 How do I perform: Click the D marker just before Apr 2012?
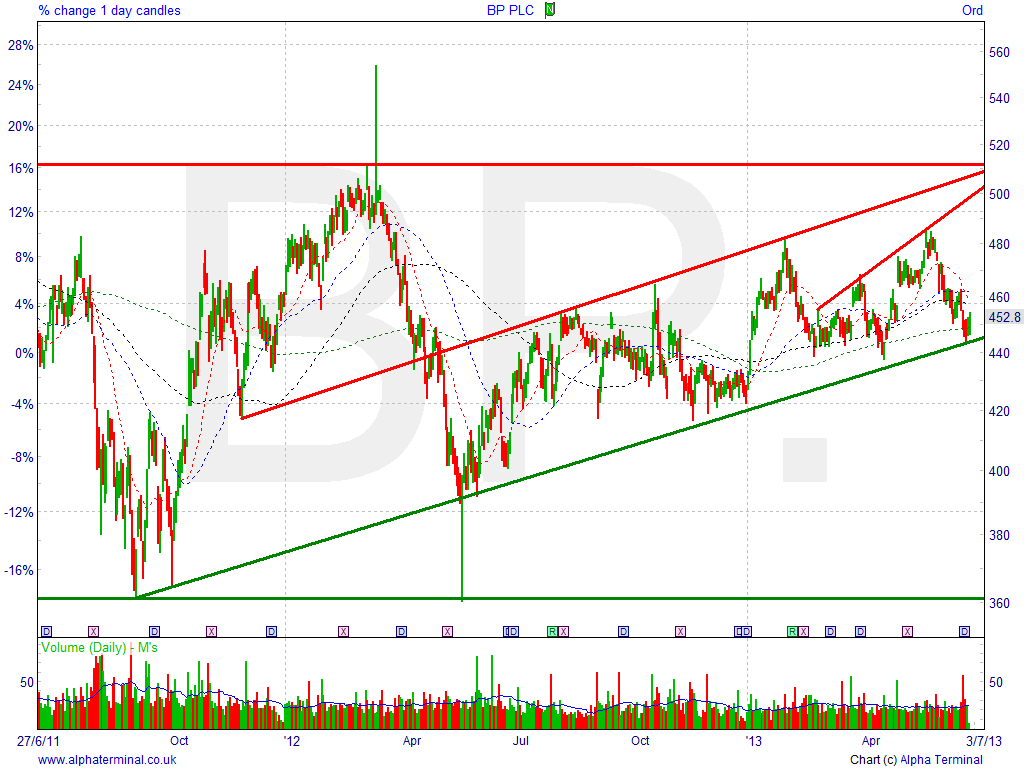(x=402, y=632)
